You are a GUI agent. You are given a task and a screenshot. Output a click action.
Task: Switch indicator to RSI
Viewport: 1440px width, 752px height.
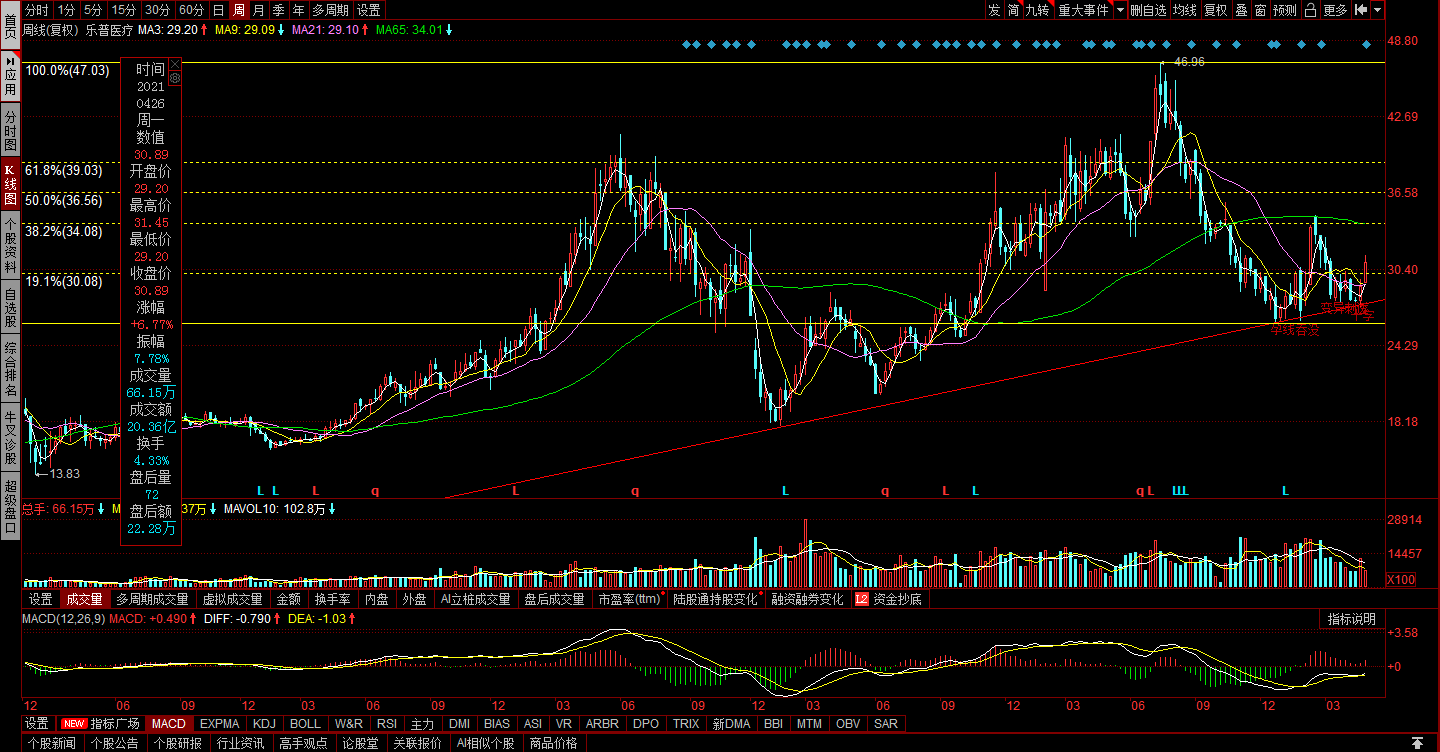pyautogui.click(x=386, y=723)
